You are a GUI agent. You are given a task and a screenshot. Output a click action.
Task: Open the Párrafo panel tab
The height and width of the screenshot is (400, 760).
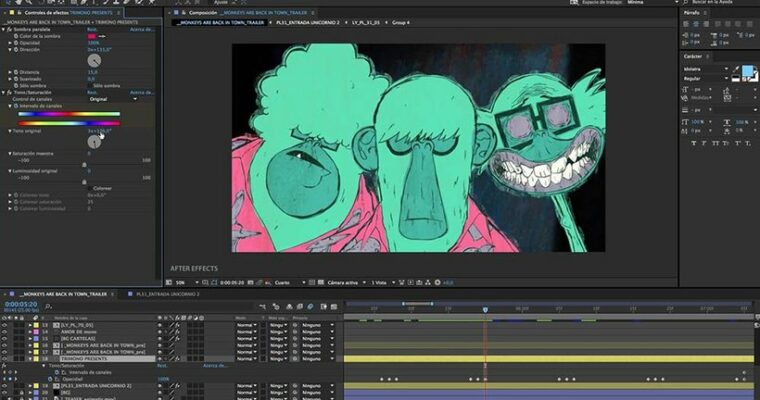point(692,13)
